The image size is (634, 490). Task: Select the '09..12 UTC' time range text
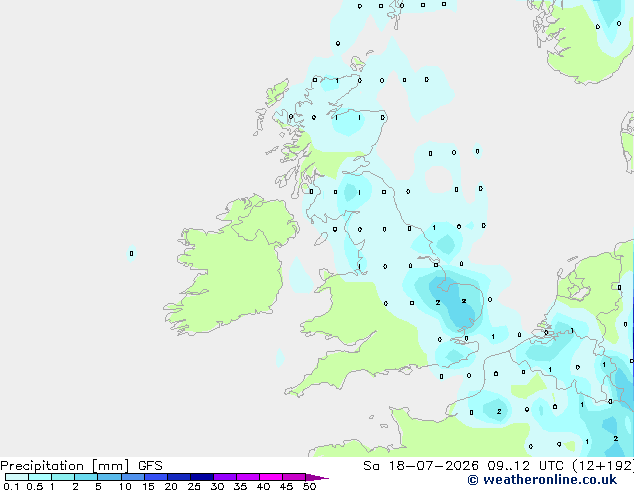[525, 466]
